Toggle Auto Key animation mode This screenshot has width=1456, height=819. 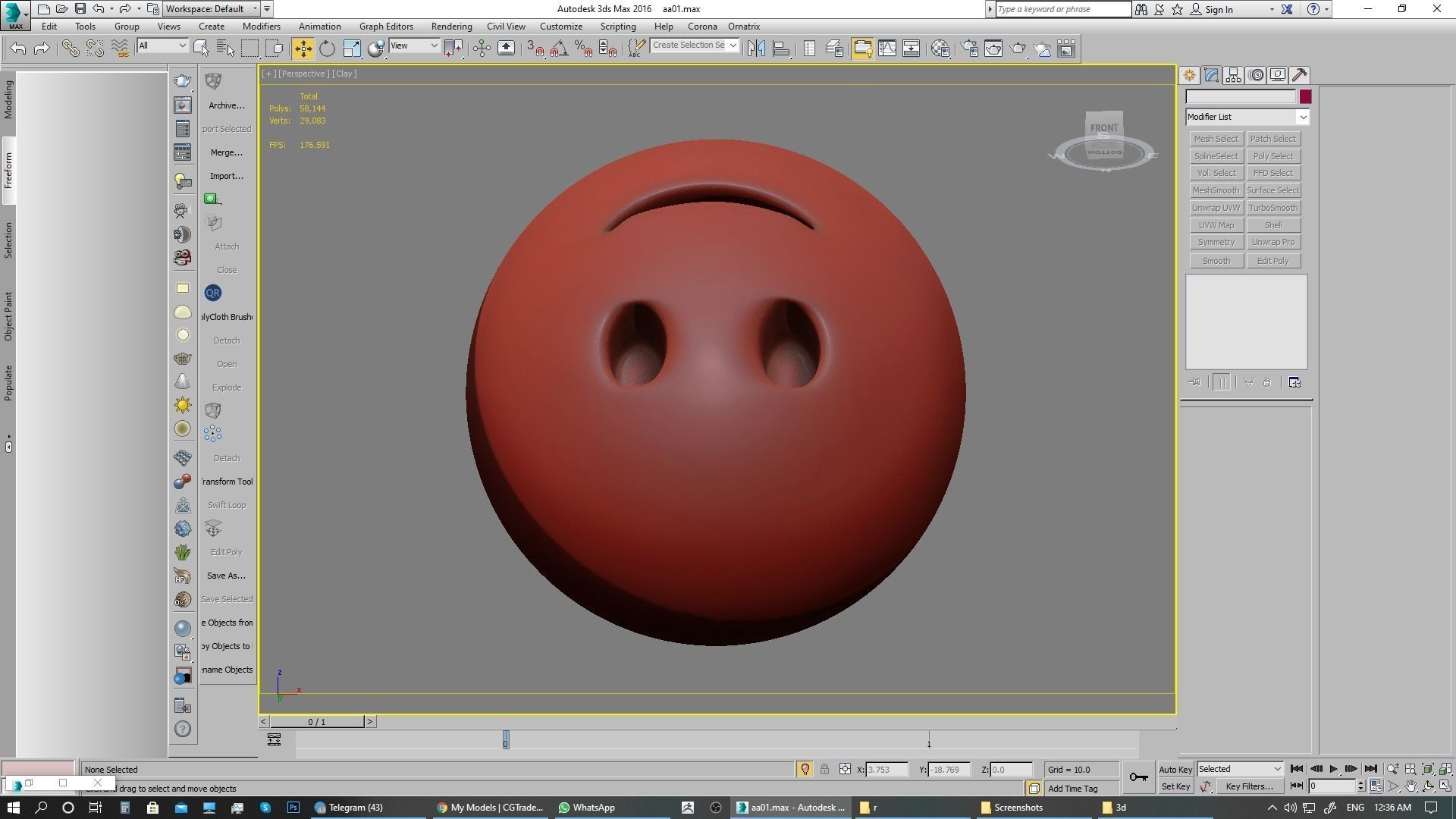click(x=1175, y=769)
